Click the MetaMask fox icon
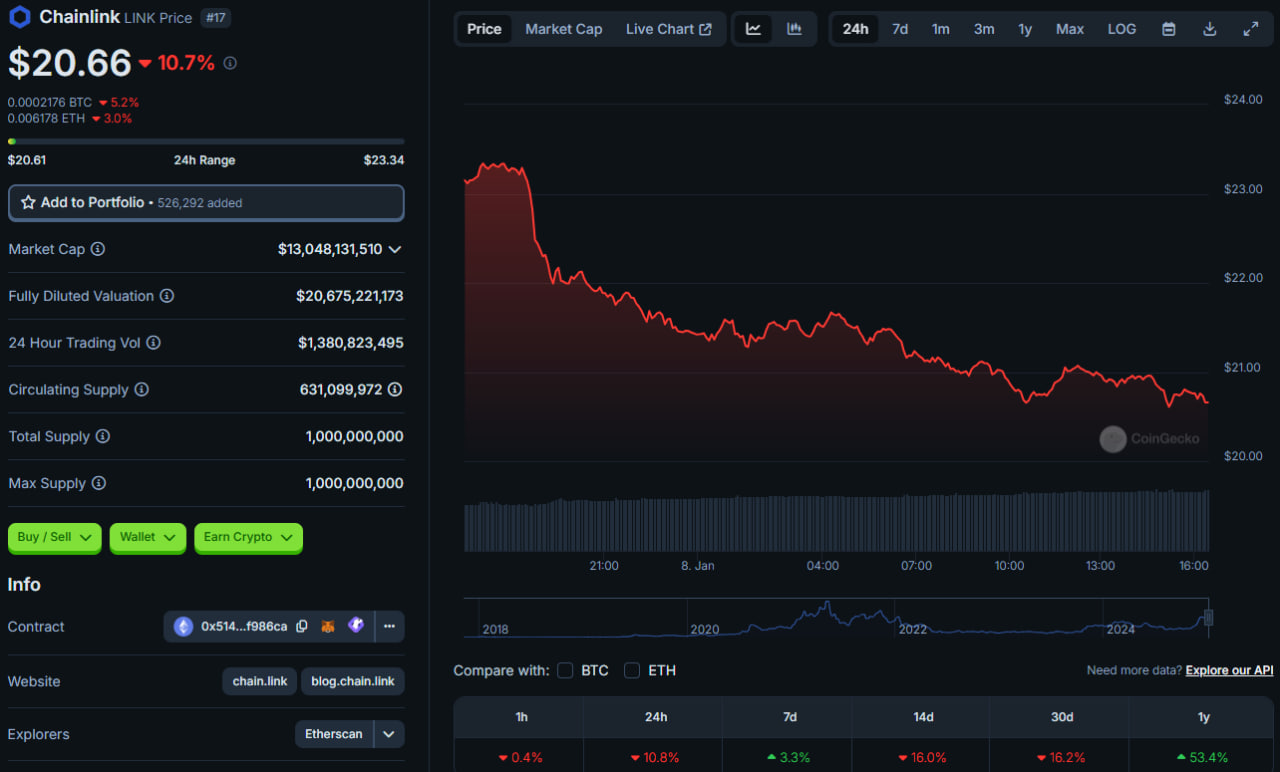 [x=328, y=627]
